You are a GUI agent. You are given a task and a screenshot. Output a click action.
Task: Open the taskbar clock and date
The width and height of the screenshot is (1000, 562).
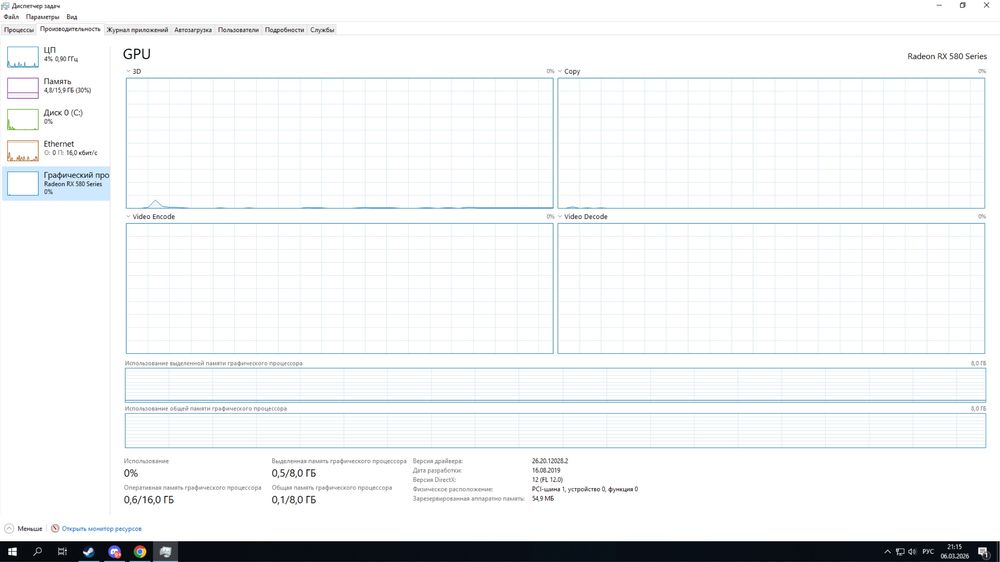tap(954, 552)
